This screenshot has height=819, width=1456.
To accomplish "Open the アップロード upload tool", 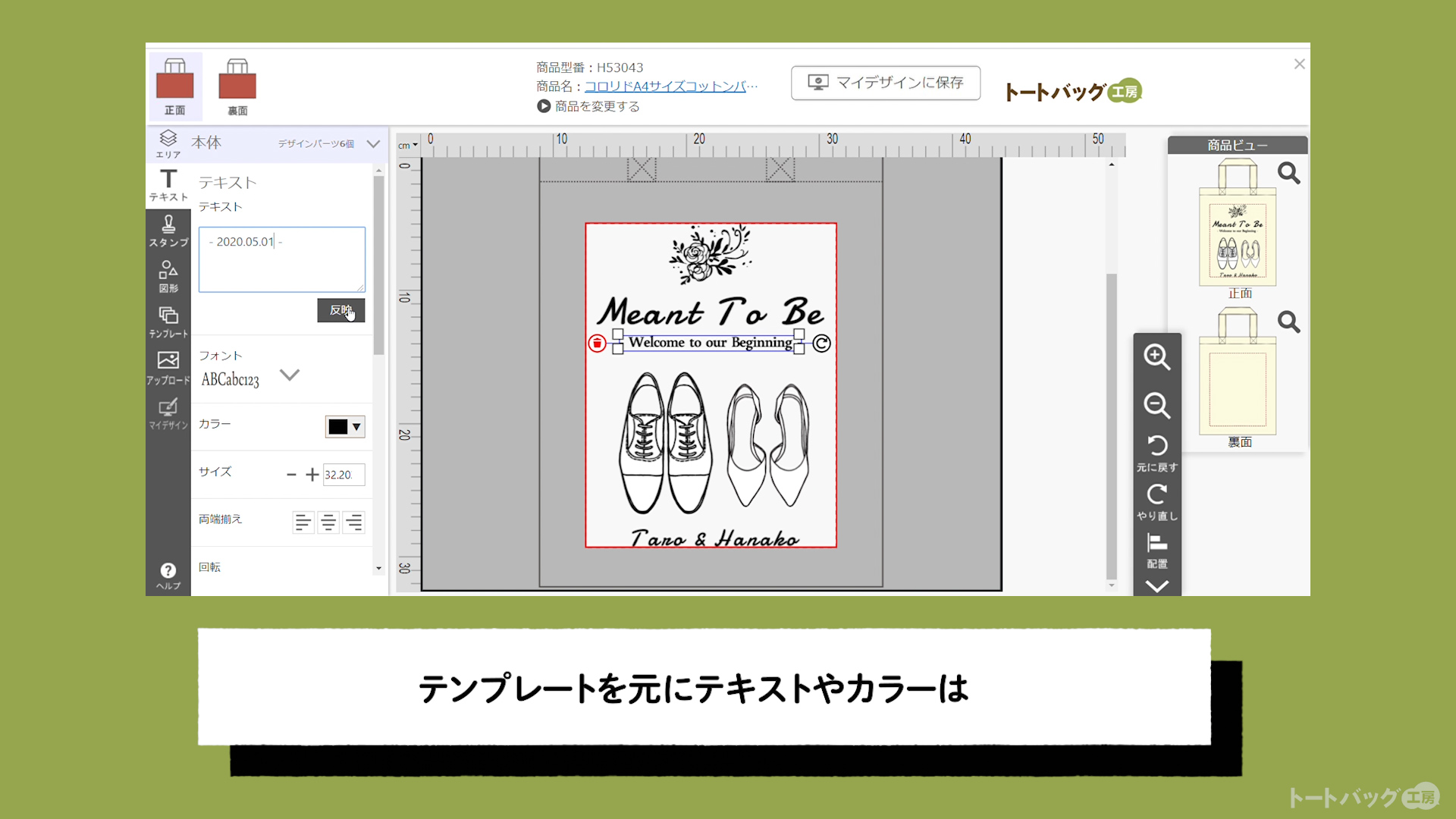I will [x=168, y=369].
